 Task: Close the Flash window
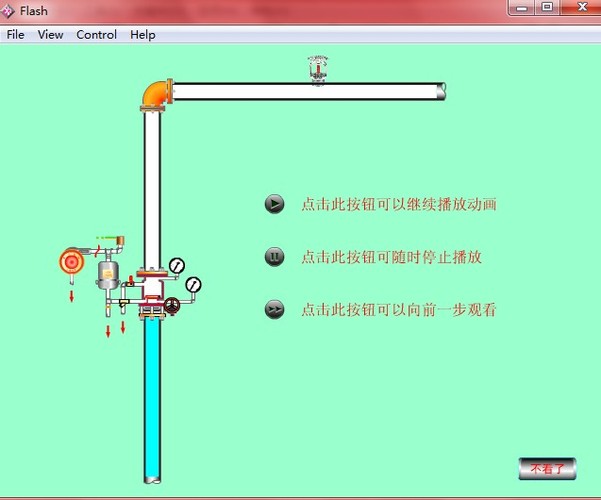pos(582,7)
